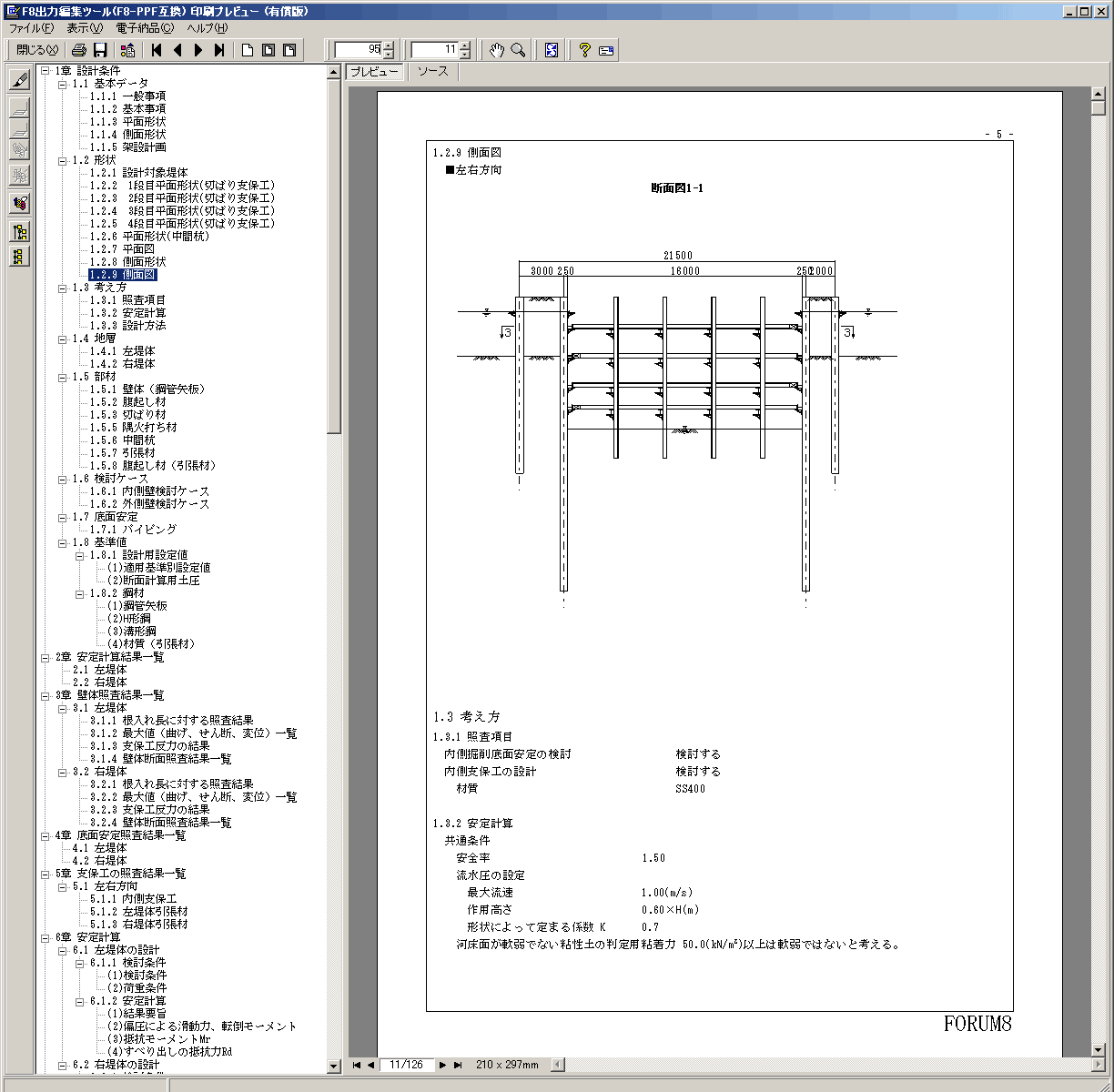Collapse the 1.3 考え方 node
The height and width of the screenshot is (1092, 1114).
pos(63,287)
